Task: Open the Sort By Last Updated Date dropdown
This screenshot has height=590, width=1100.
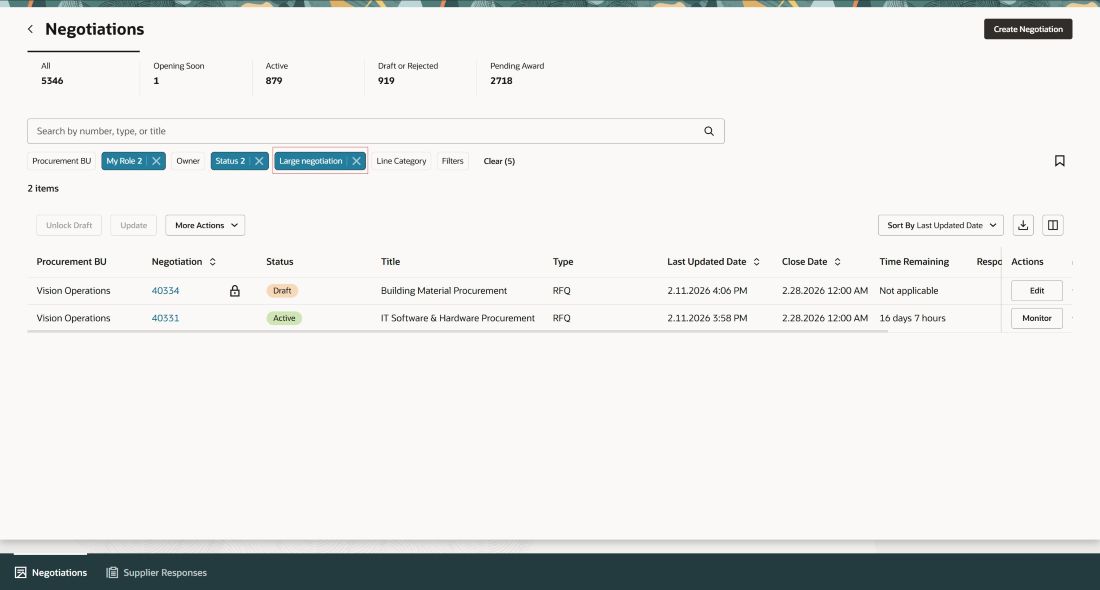Action: pos(939,224)
